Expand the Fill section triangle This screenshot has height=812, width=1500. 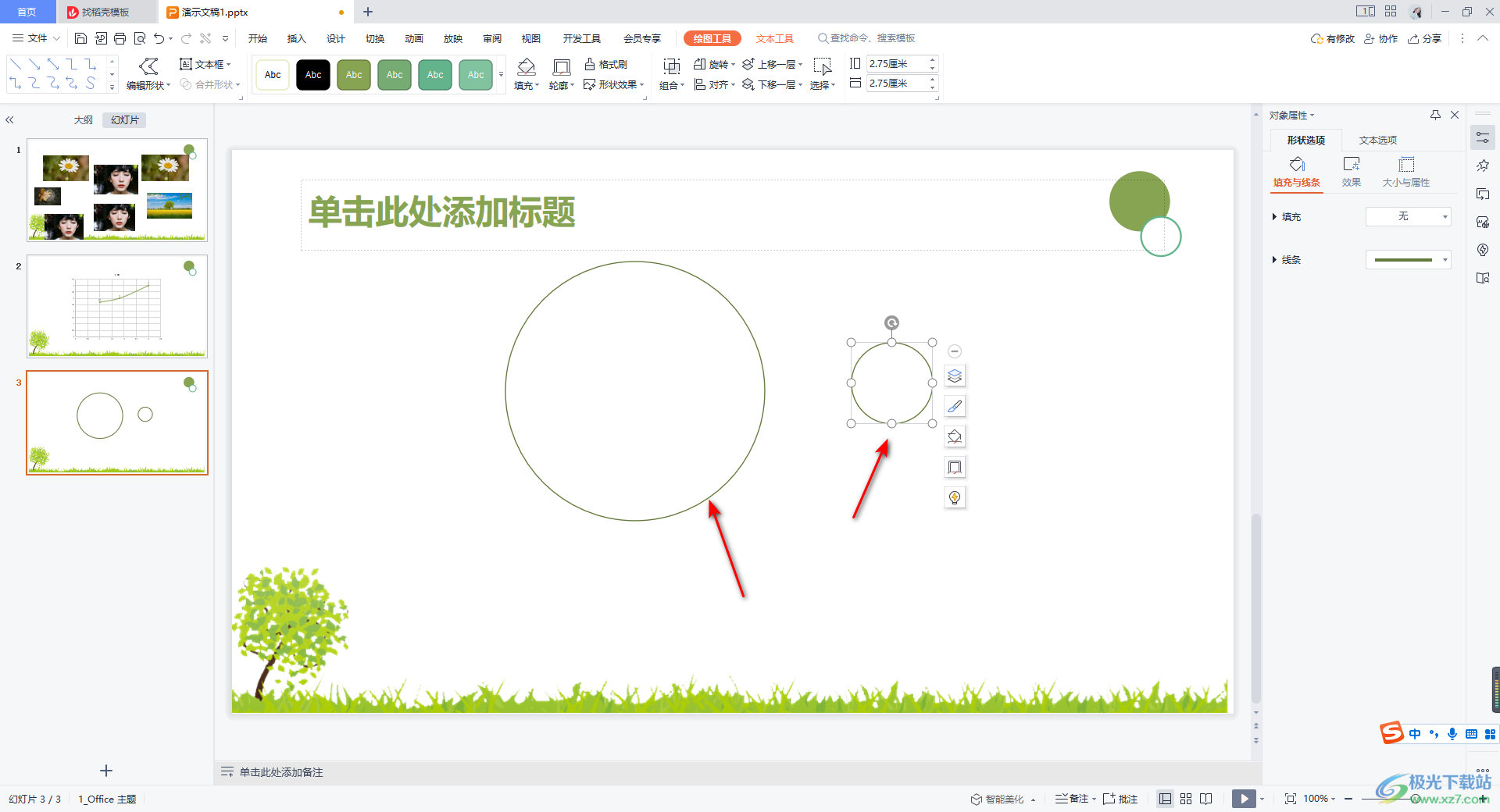[1274, 216]
